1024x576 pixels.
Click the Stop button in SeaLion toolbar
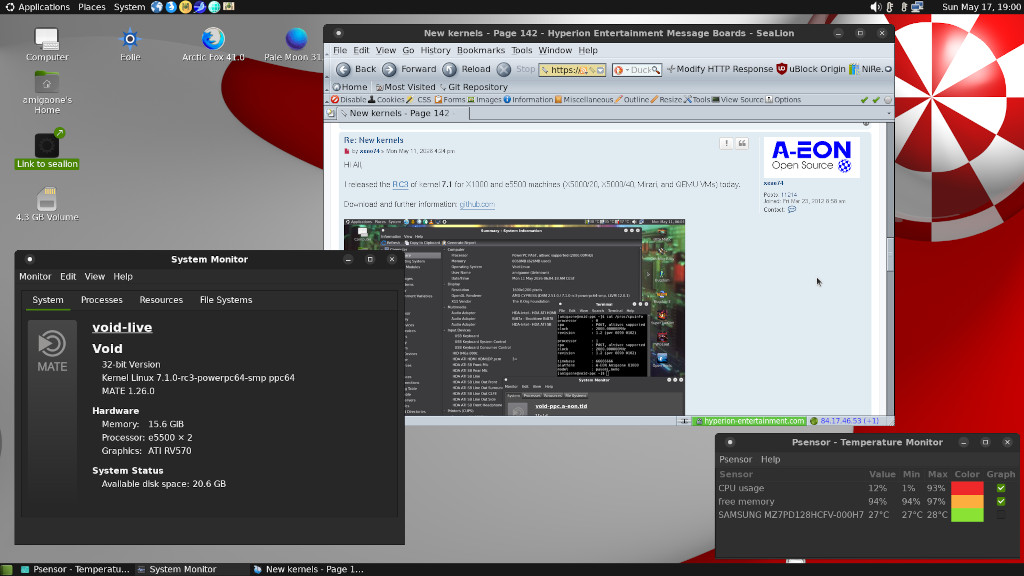(x=515, y=69)
